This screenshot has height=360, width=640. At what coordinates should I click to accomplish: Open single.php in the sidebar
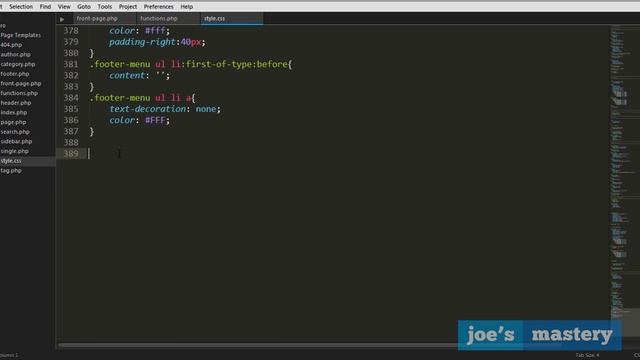(14, 151)
